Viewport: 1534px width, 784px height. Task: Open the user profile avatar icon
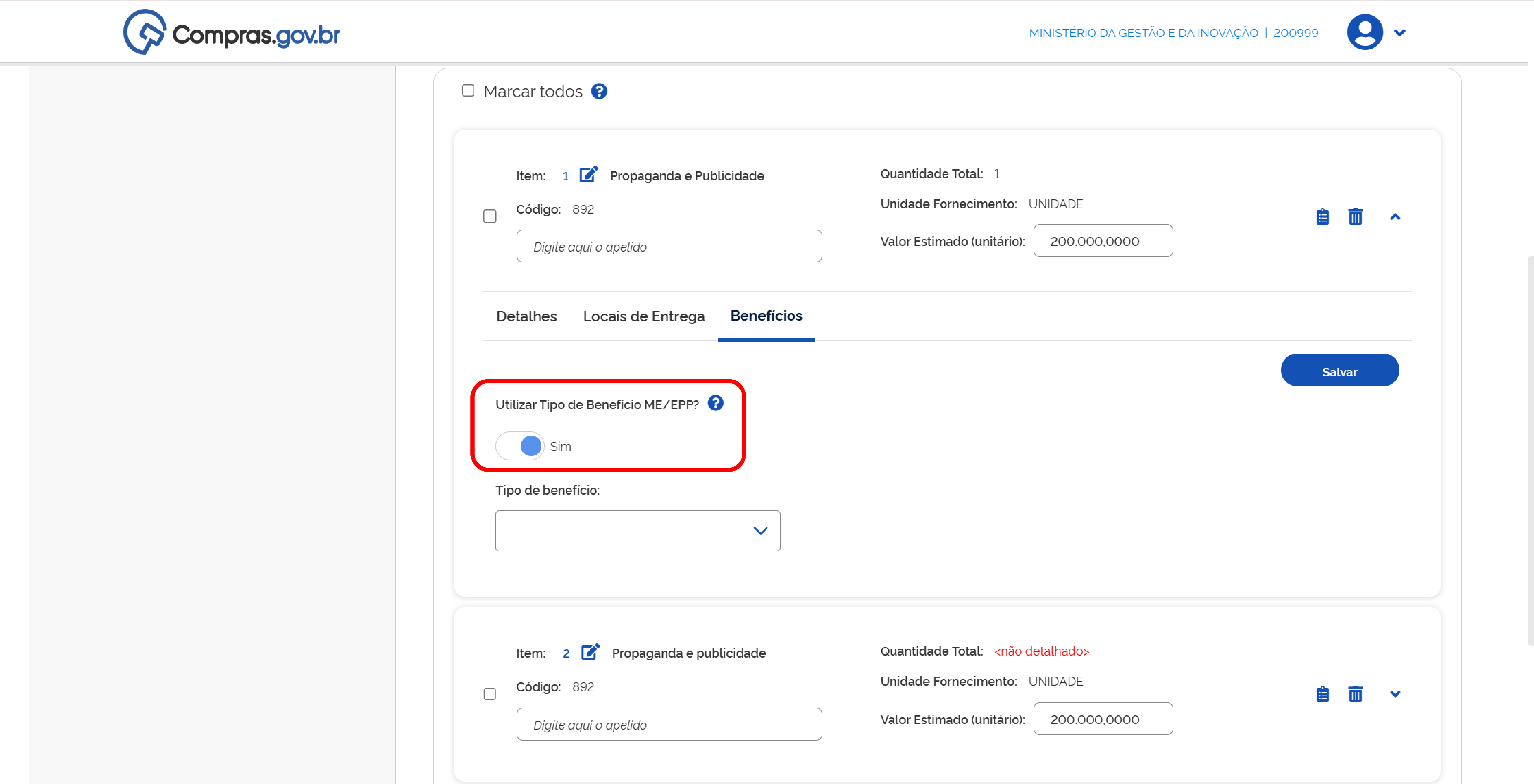pos(1364,32)
